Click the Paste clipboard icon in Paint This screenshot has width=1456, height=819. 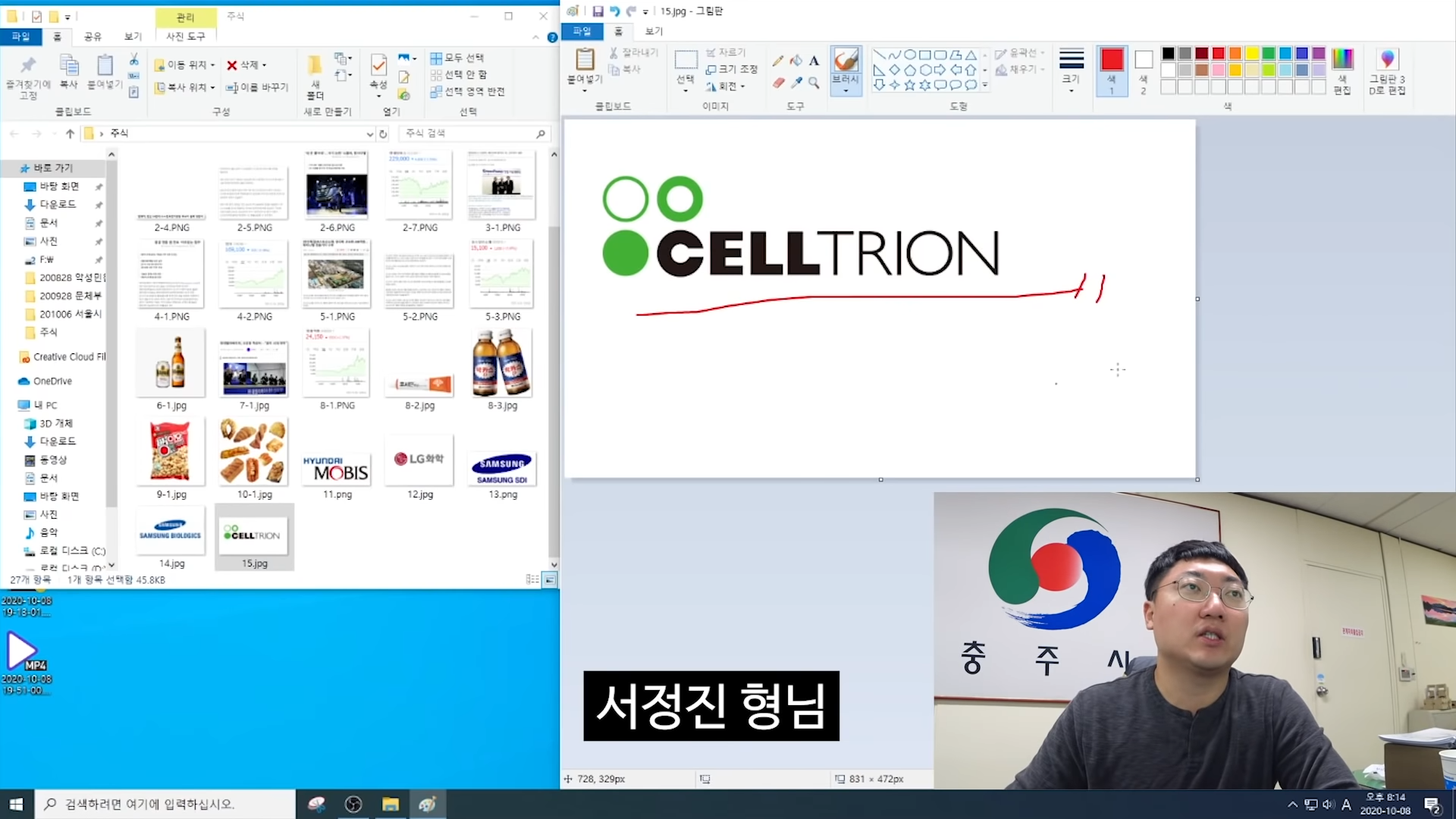point(585,59)
